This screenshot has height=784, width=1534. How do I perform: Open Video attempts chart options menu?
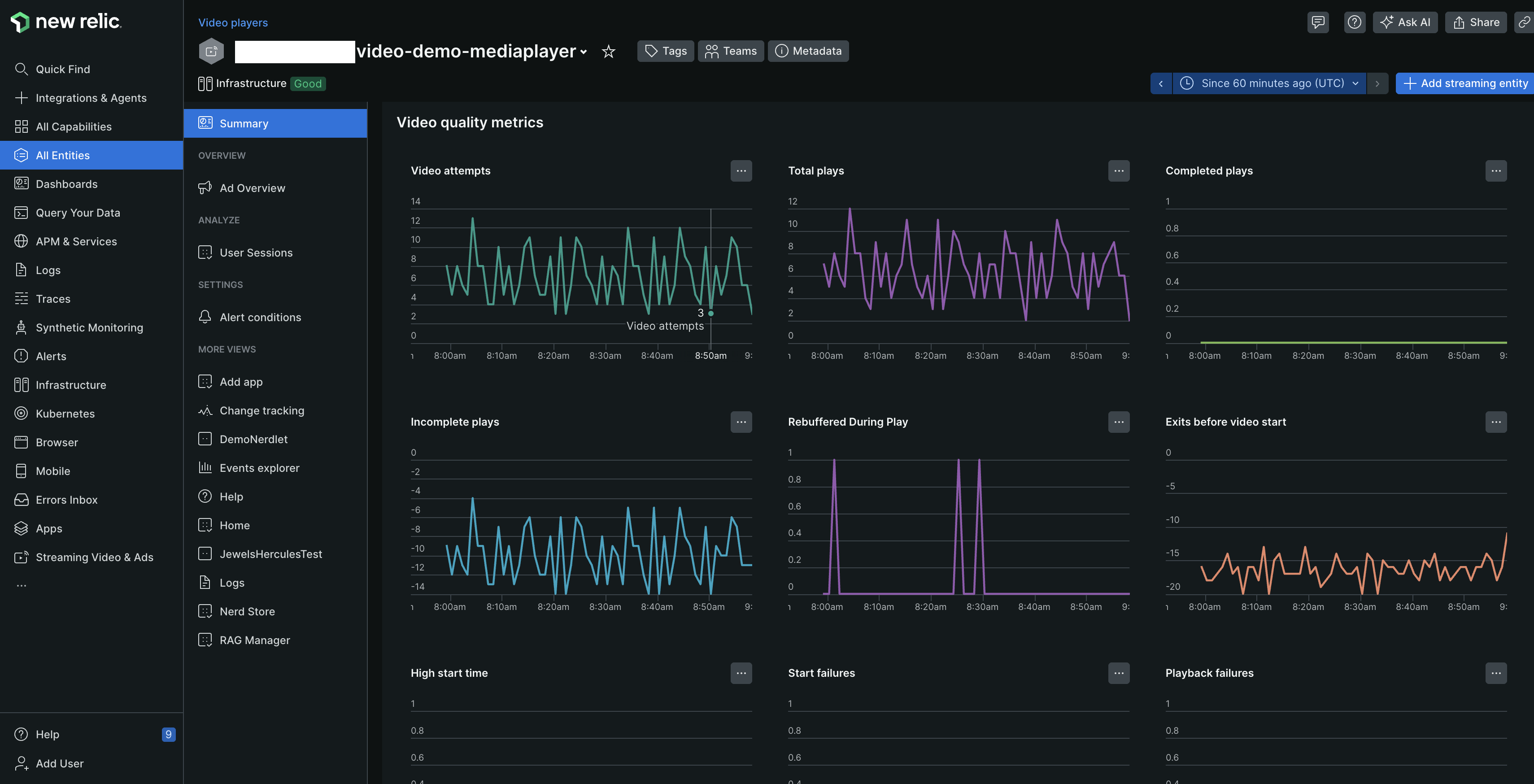[x=741, y=171]
